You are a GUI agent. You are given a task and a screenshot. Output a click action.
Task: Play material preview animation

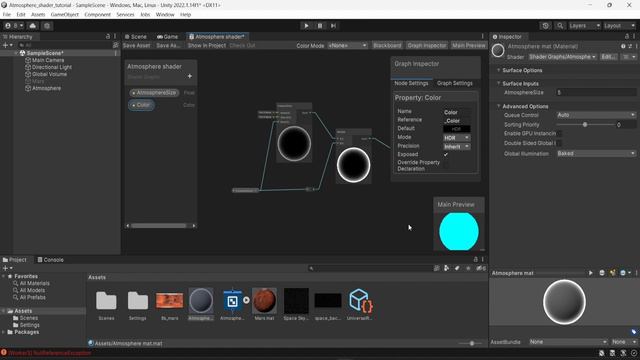click(591, 273)
